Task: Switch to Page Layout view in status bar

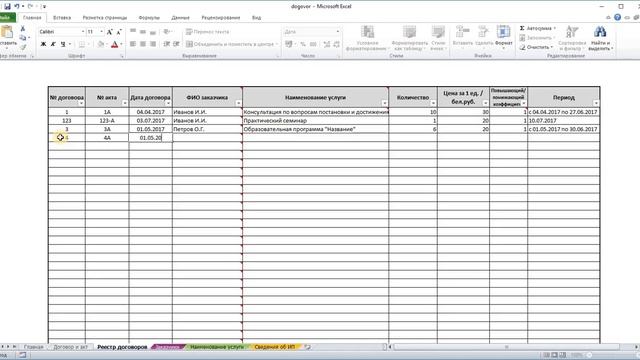Action: tap(554, 355)
